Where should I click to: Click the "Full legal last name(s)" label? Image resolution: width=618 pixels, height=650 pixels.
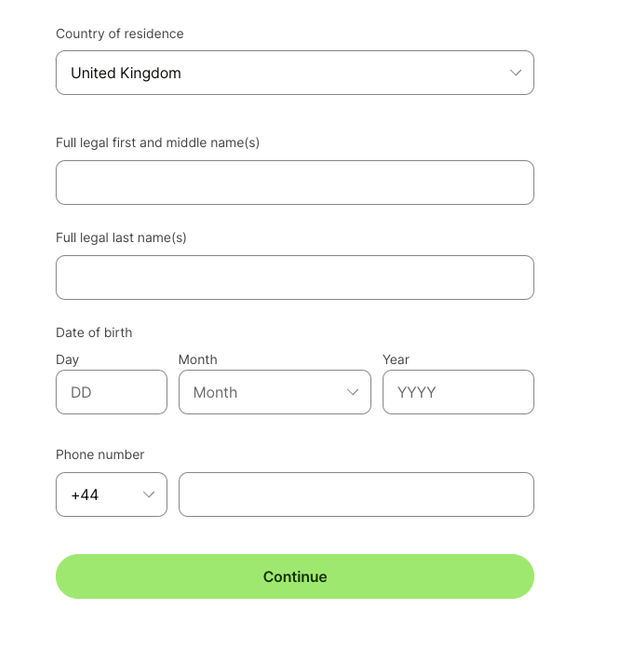121,238
